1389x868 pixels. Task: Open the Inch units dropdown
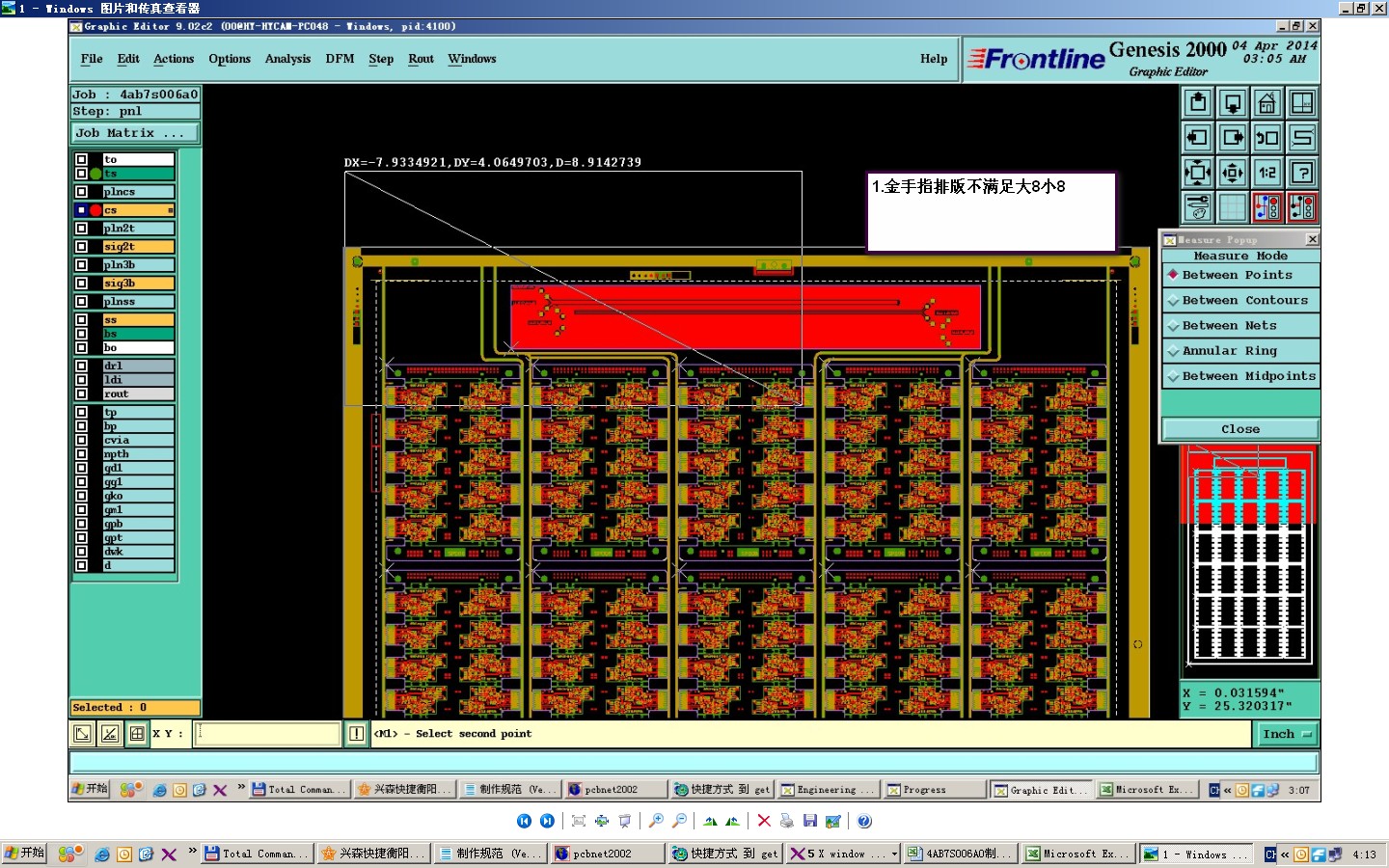coord(1287,734)
